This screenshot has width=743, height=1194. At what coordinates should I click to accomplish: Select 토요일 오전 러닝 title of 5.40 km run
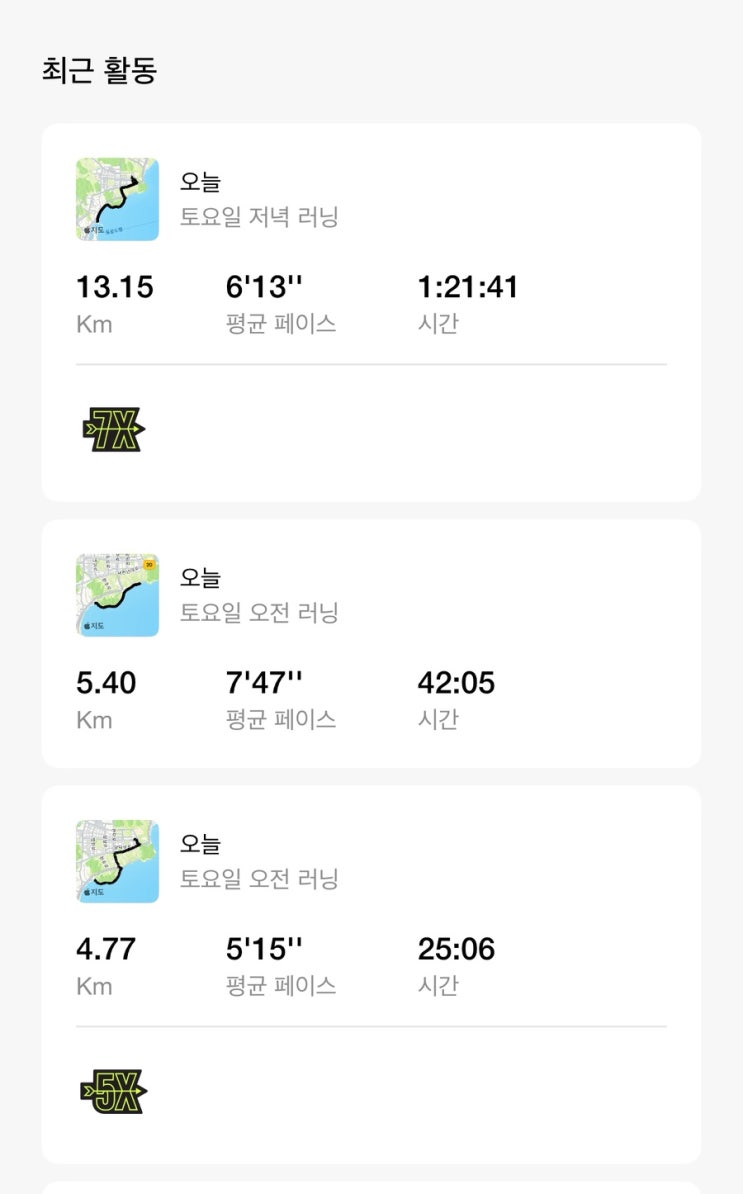pyautogui.click(x=259, y=612)
